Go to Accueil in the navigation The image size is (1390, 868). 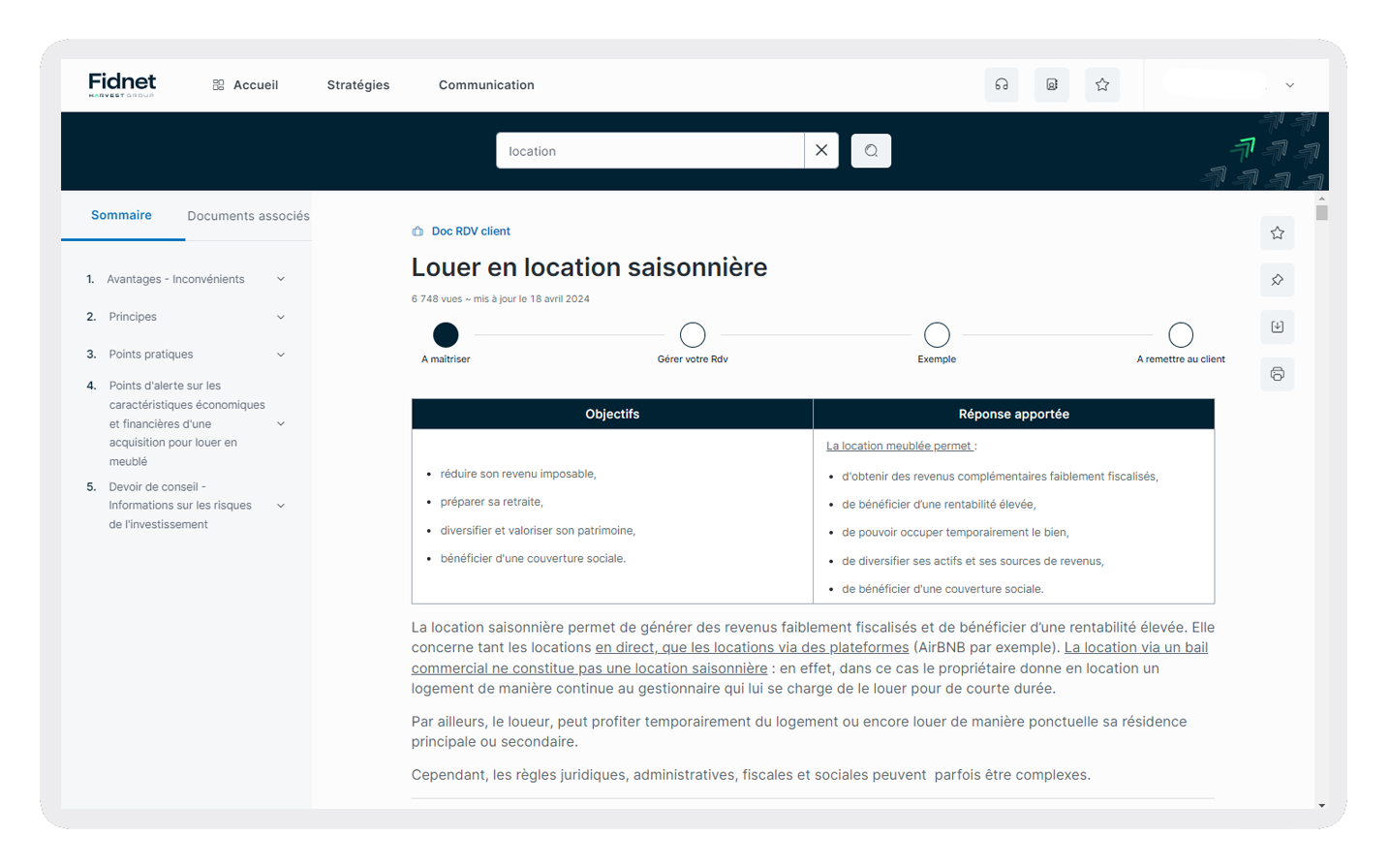(x=256, y=85)
